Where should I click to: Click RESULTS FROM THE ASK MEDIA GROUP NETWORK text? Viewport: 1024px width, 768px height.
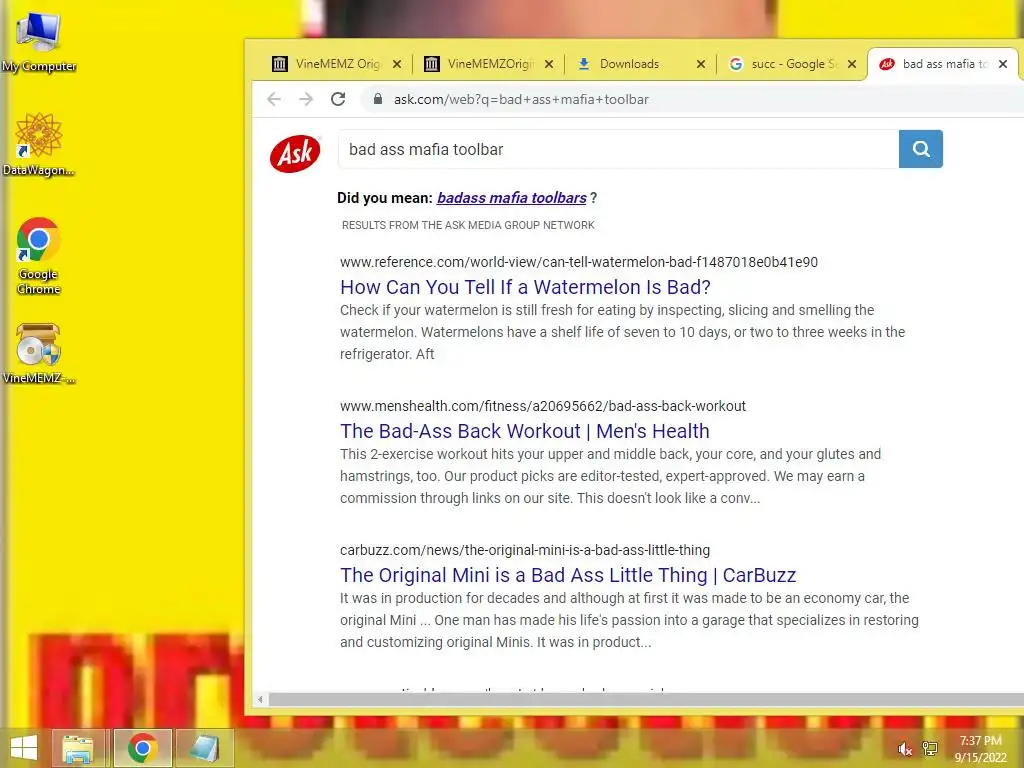pyautogui.click(x=468, y=225)
